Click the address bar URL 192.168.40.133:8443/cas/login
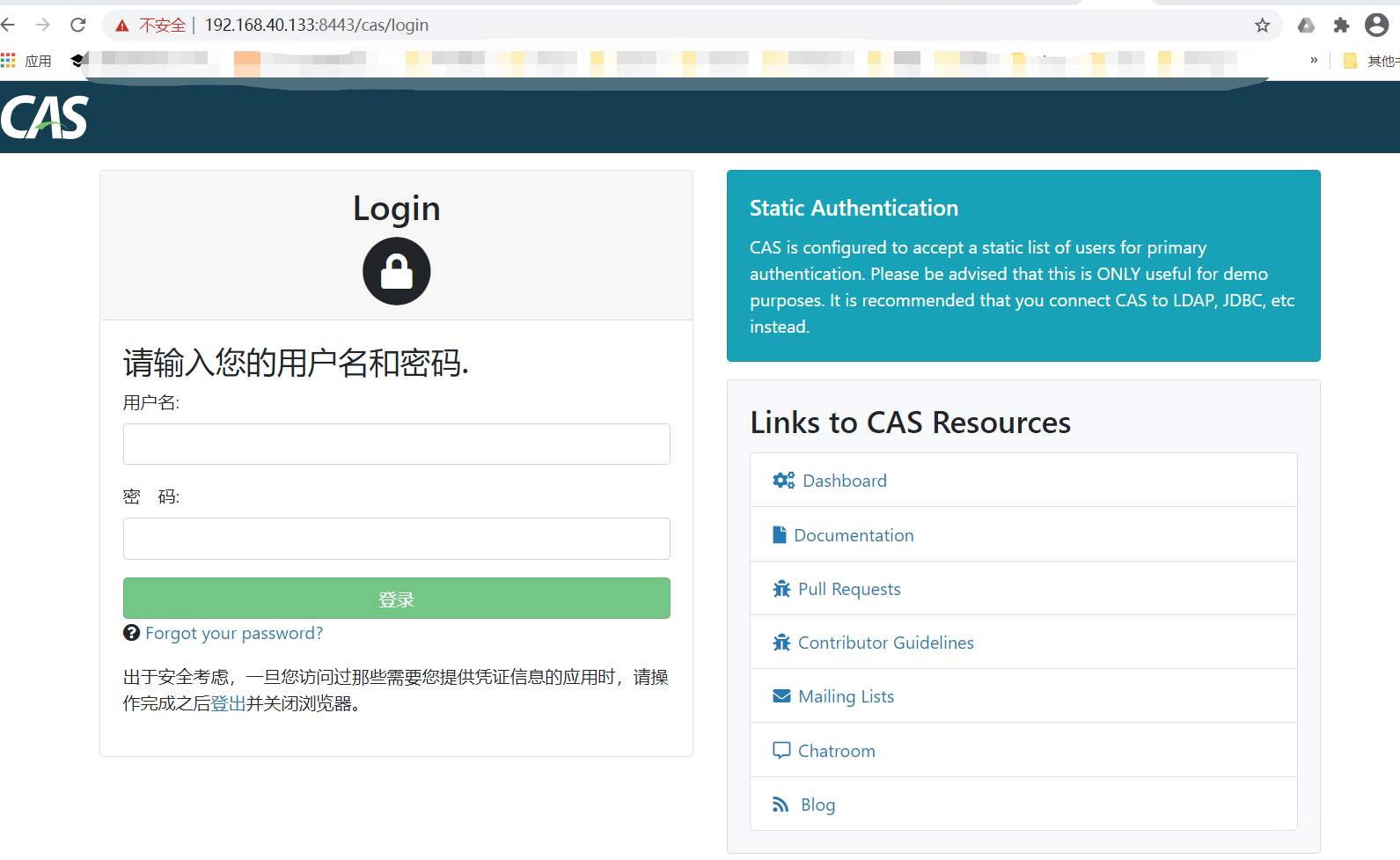This screenshot has width=1400, height=860. click(x=317, y=25)
